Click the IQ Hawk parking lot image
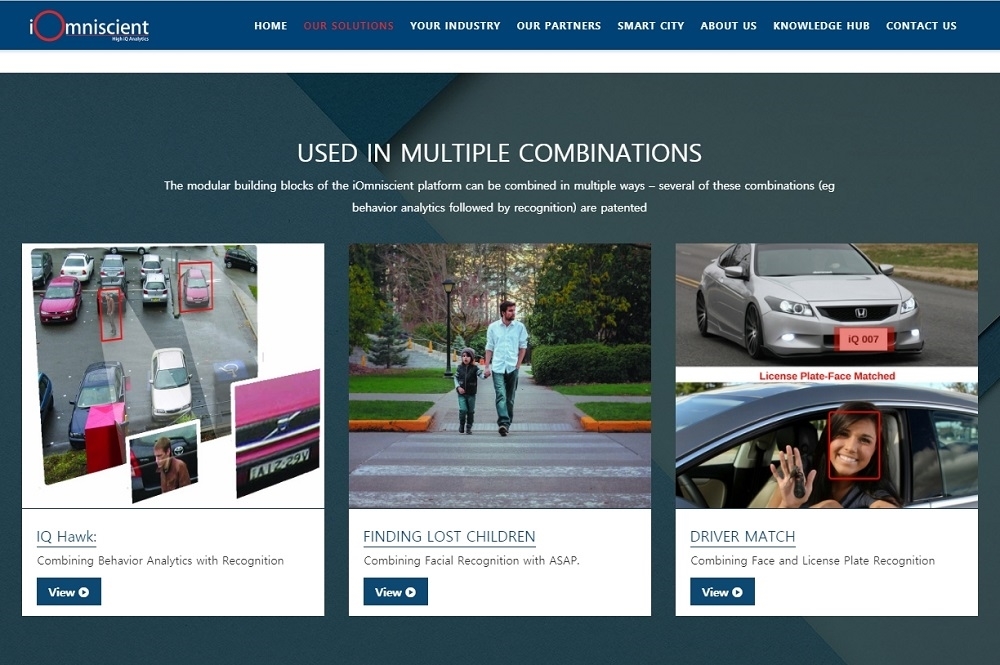The image size is (1000, 665). (x=172, y=375)
